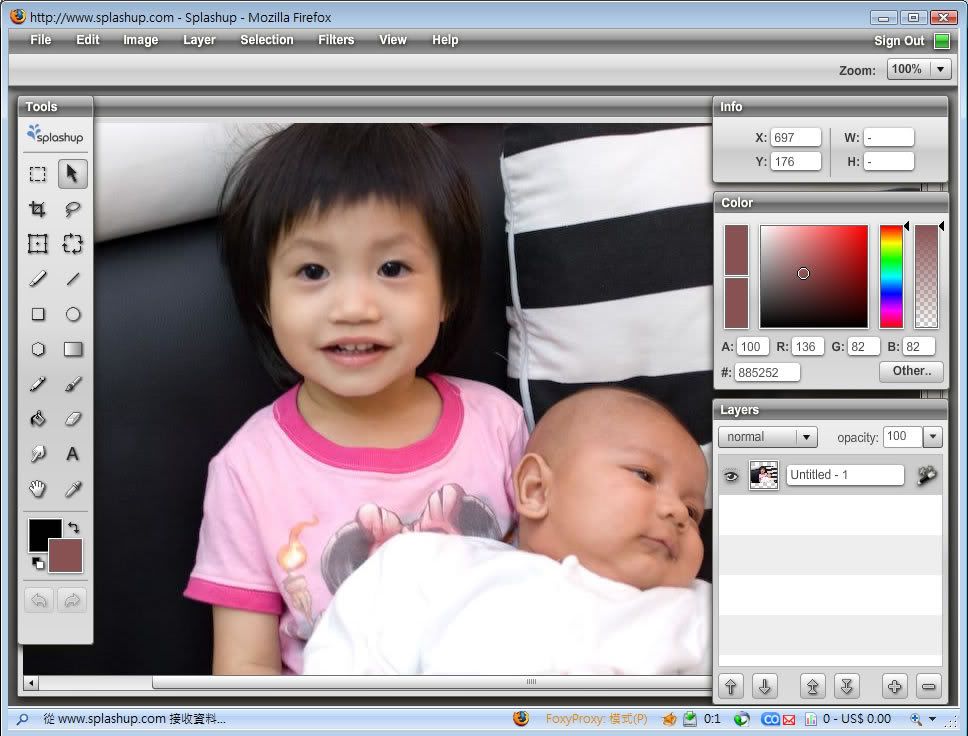This screenshot has width=968, height=736.
Task: Pick the Paint Bucket fill tool
Action: (38, 419)
